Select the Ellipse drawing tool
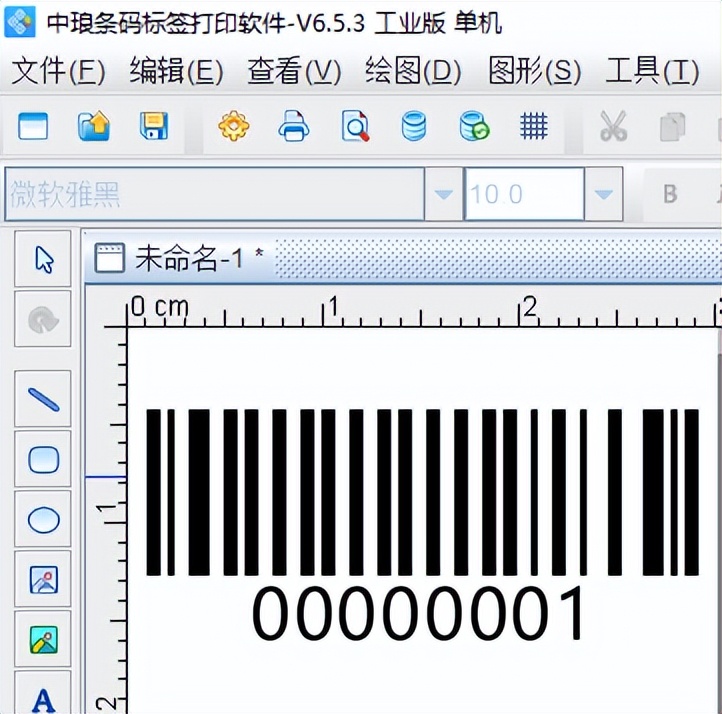The image size is (722, 714). pyautogui.click(x=43, y=519)
